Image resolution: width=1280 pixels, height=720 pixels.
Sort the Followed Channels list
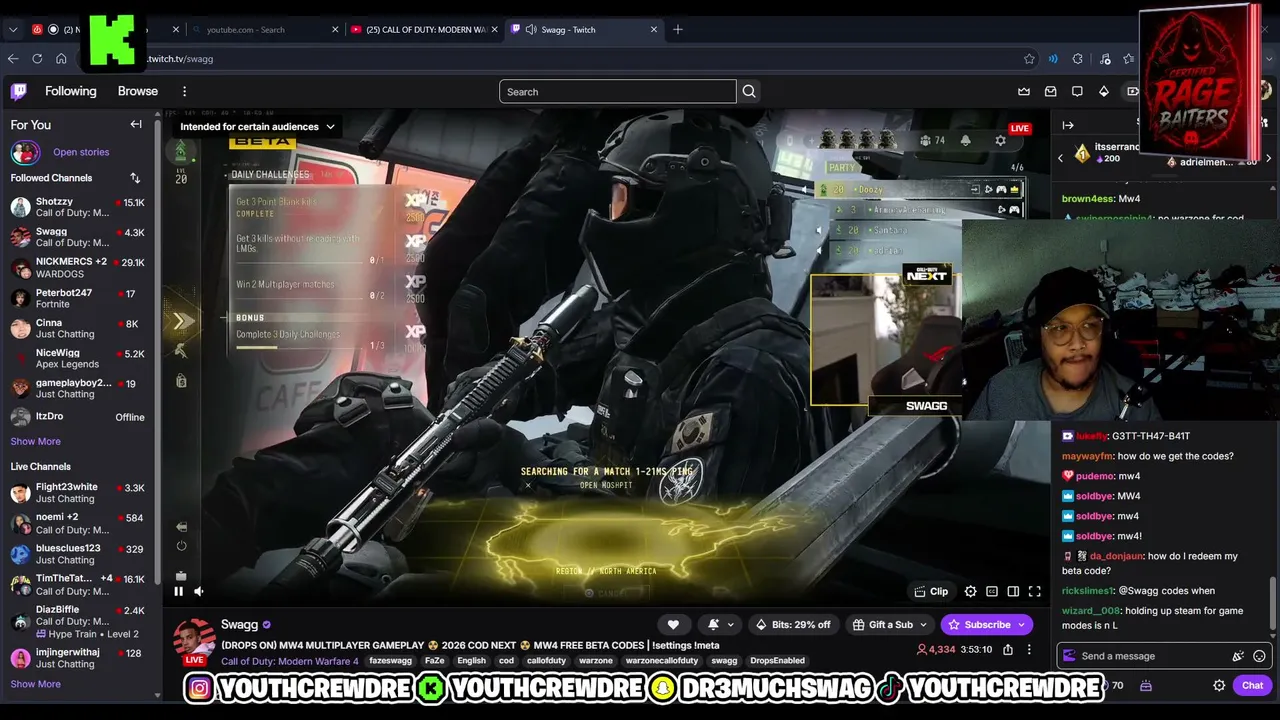point(135,178)
